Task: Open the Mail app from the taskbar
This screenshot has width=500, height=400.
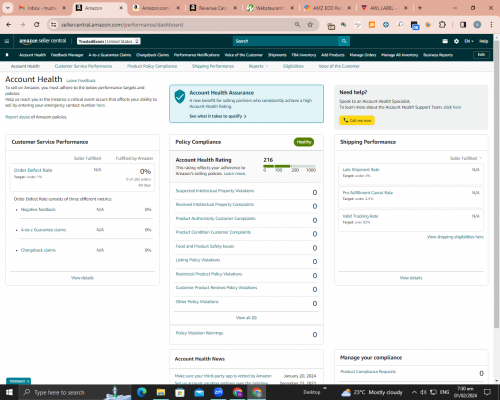Action: click(x=199, y=392)
